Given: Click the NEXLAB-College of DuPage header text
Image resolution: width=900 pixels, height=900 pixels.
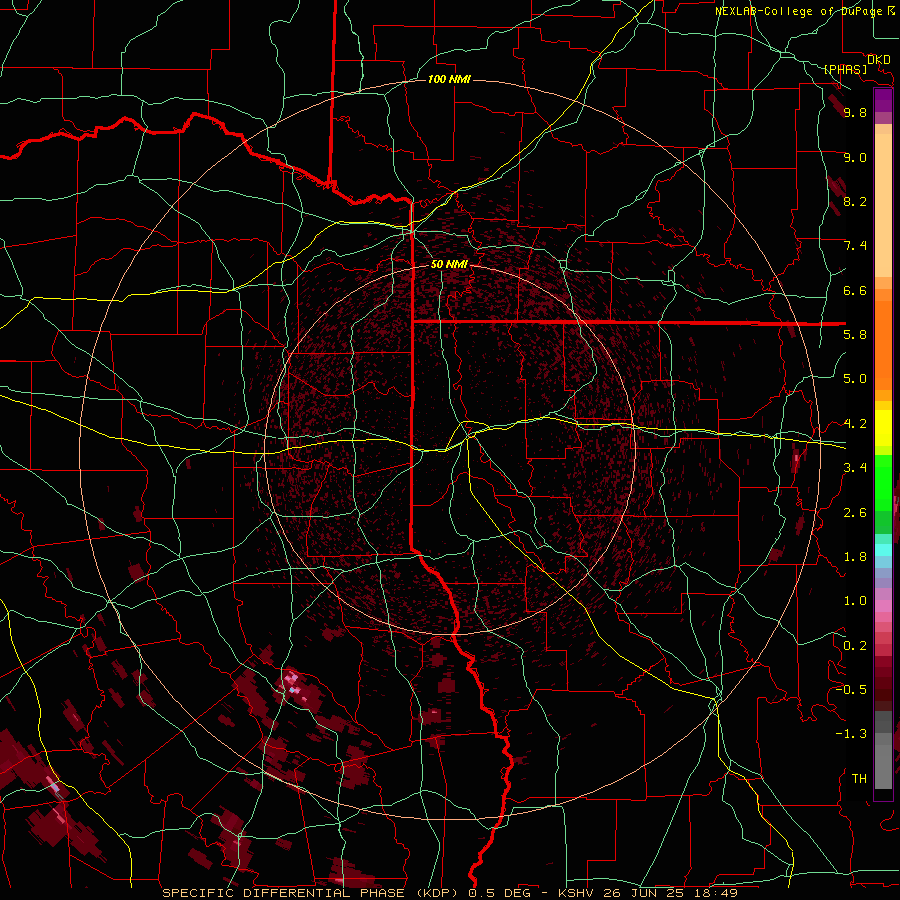Looking at the screenshot, I should click(x=798, y=11).
